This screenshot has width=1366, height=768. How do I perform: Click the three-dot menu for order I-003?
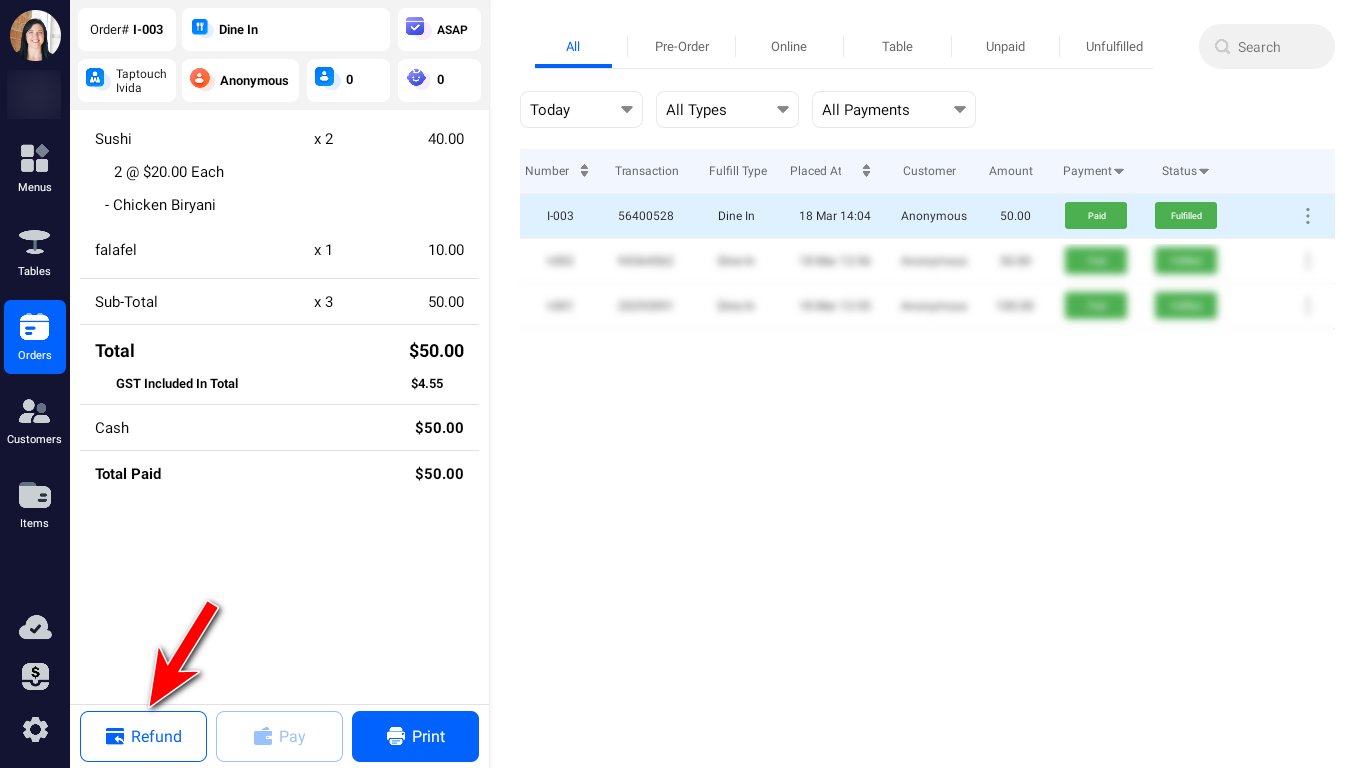(1307, 216)
